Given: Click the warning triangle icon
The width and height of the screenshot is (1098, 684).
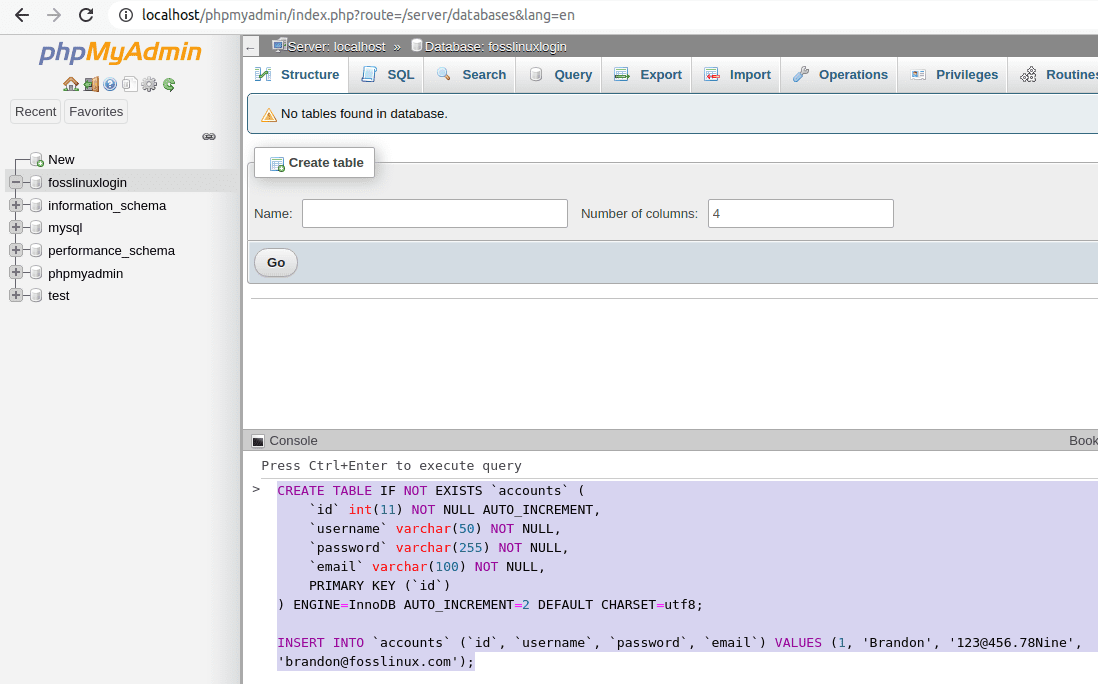Looking at the screenshot, I should pyautogui.click(x=269, y=115).
